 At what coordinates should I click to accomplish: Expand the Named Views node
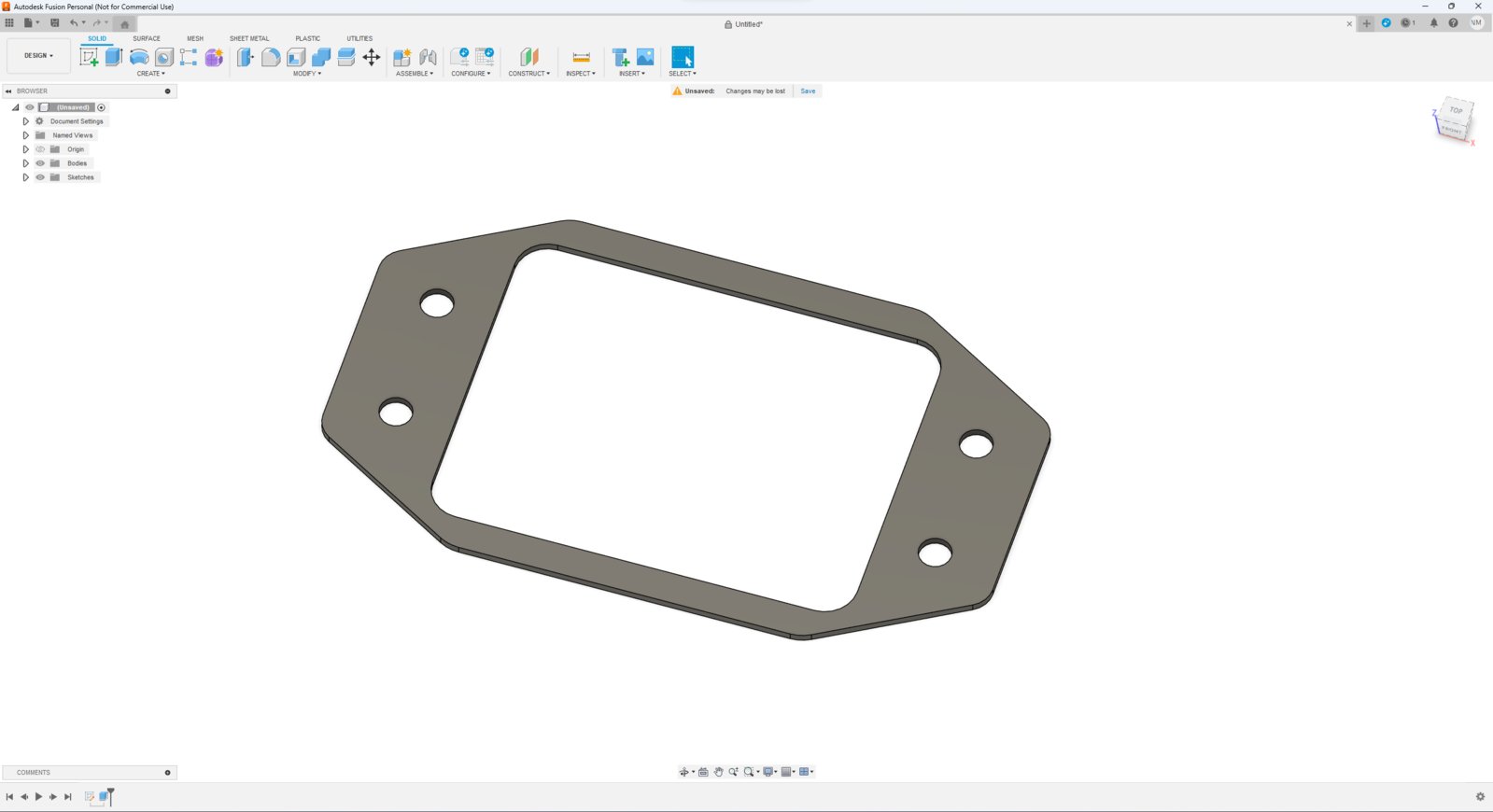click(x=25, y=135)
